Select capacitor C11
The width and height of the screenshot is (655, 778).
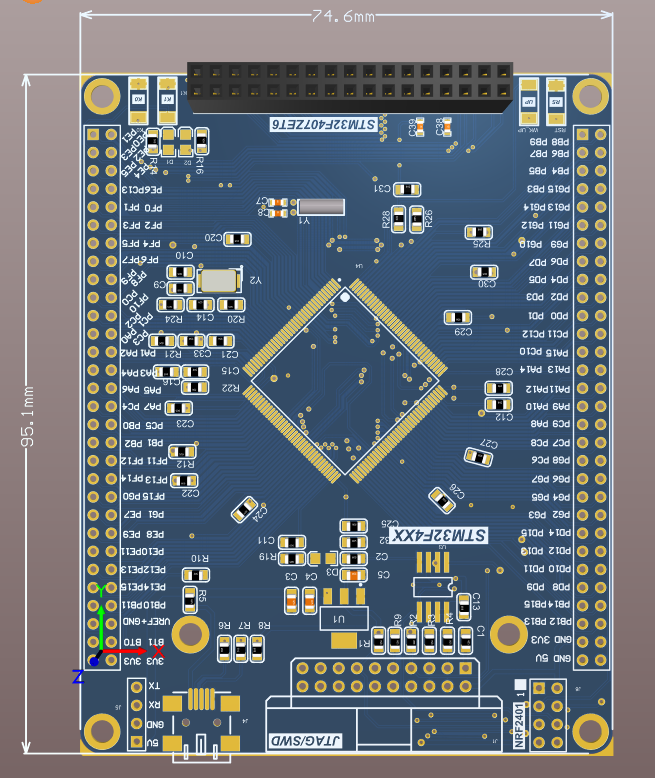pos(292,542)
